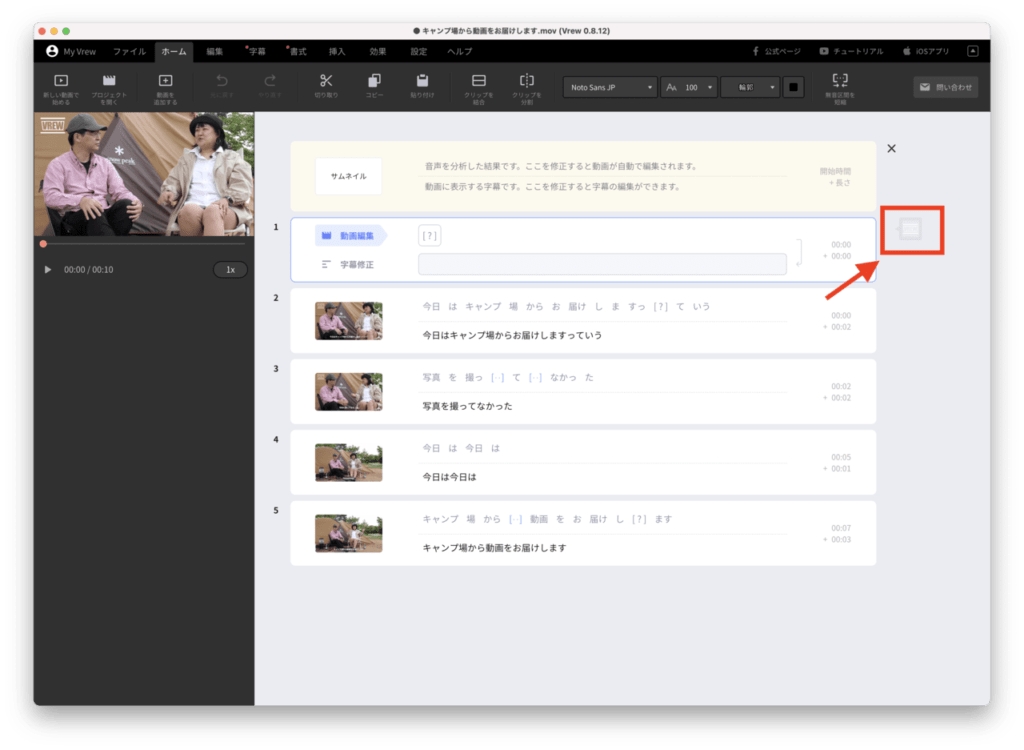This screenshot has width=1024, height=750.
Task: Click the 問い合わせ (inquiry) button
Action: coord(945,87)
